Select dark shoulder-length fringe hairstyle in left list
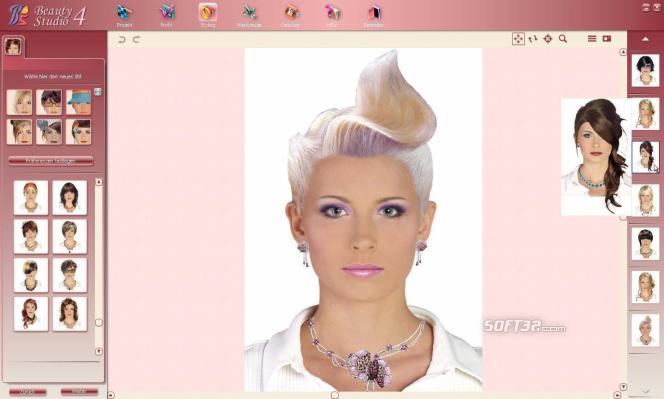Image resolution: width=664 pixels, height=399 pixels. pos(69,198)
